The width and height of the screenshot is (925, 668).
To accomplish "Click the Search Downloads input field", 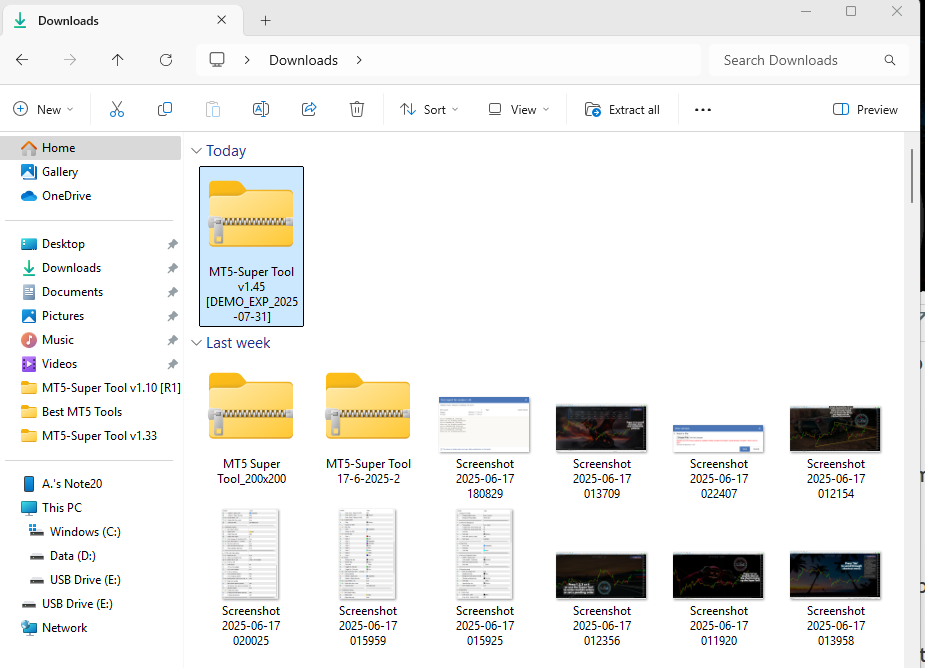I will click(809, 60).
